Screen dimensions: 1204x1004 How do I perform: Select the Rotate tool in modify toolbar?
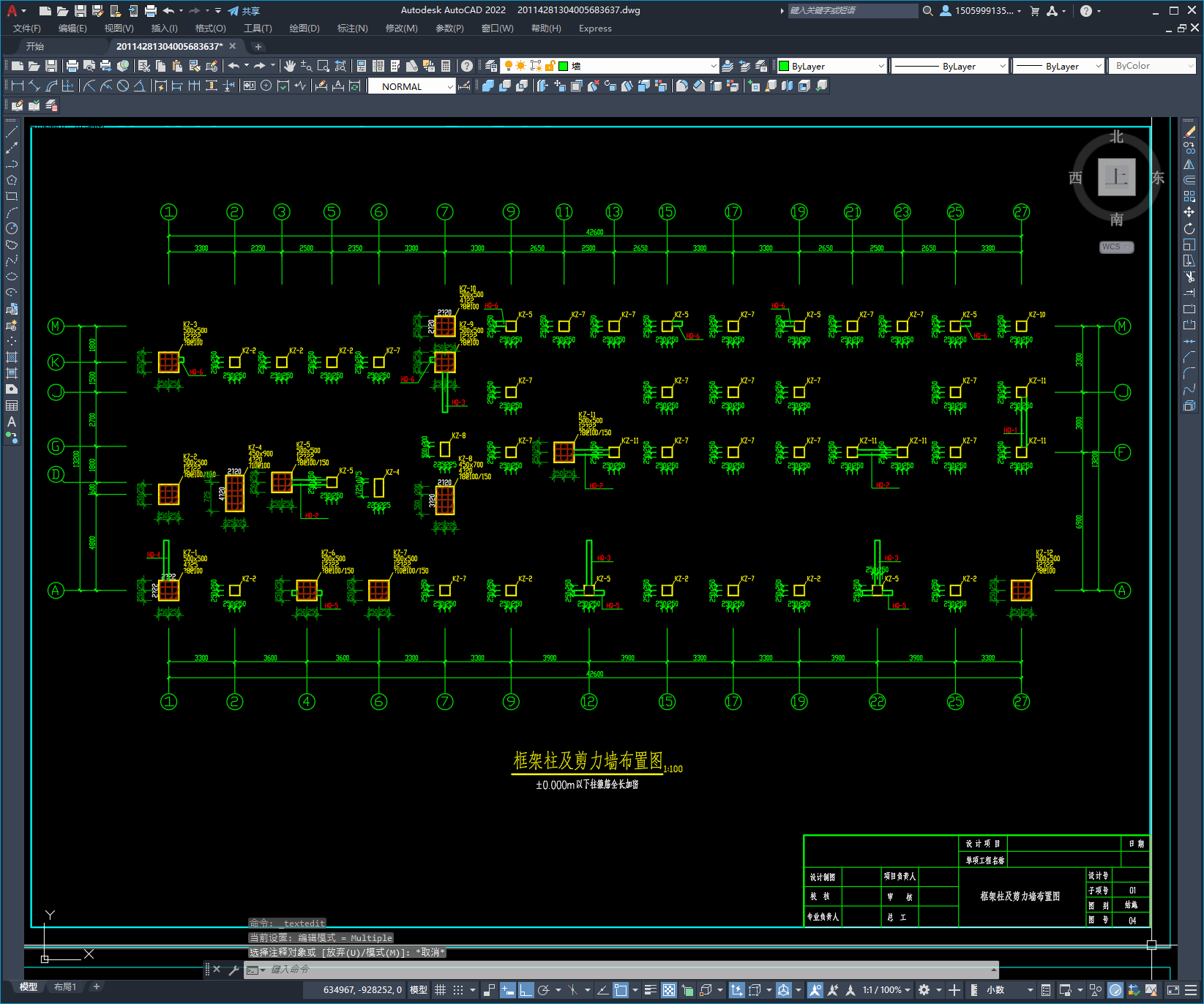(1189, 228)
